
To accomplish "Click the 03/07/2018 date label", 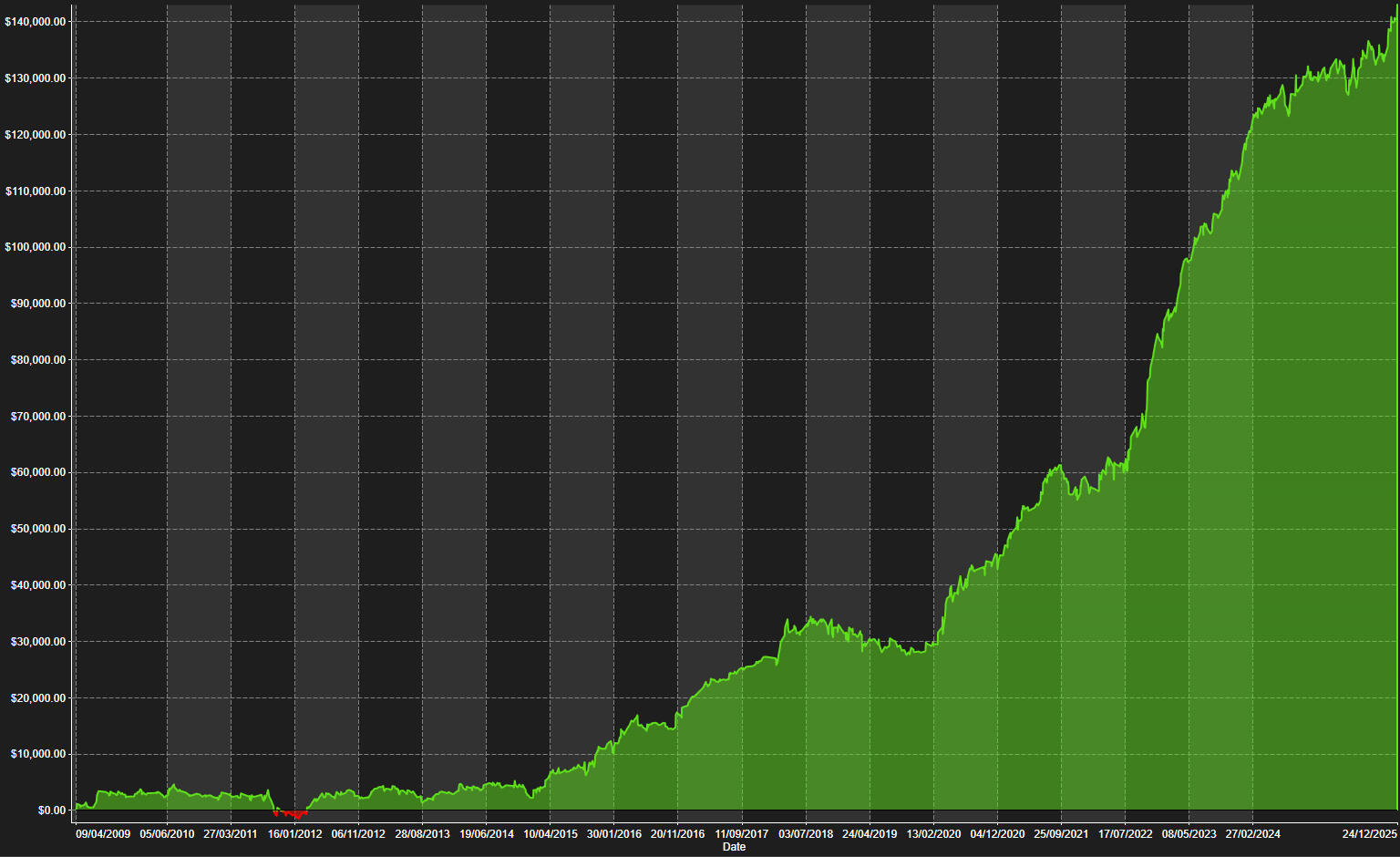I will (806, 834).
